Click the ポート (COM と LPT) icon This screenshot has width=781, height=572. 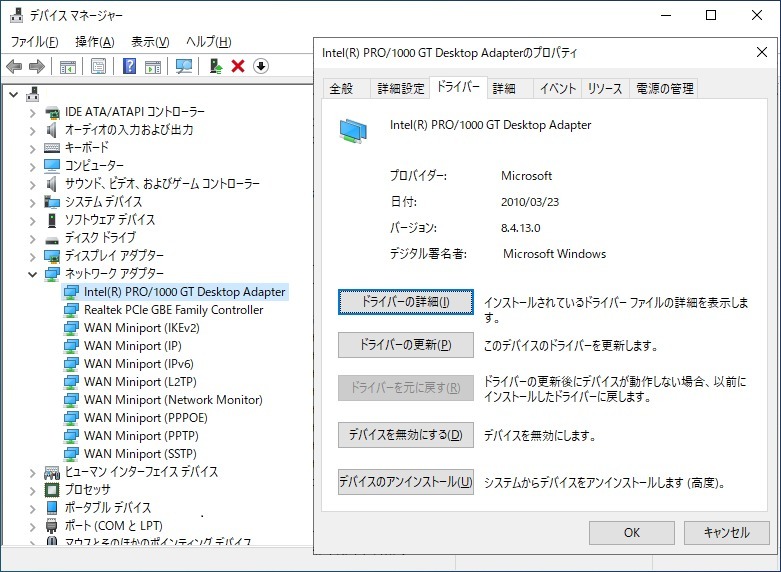52,526
